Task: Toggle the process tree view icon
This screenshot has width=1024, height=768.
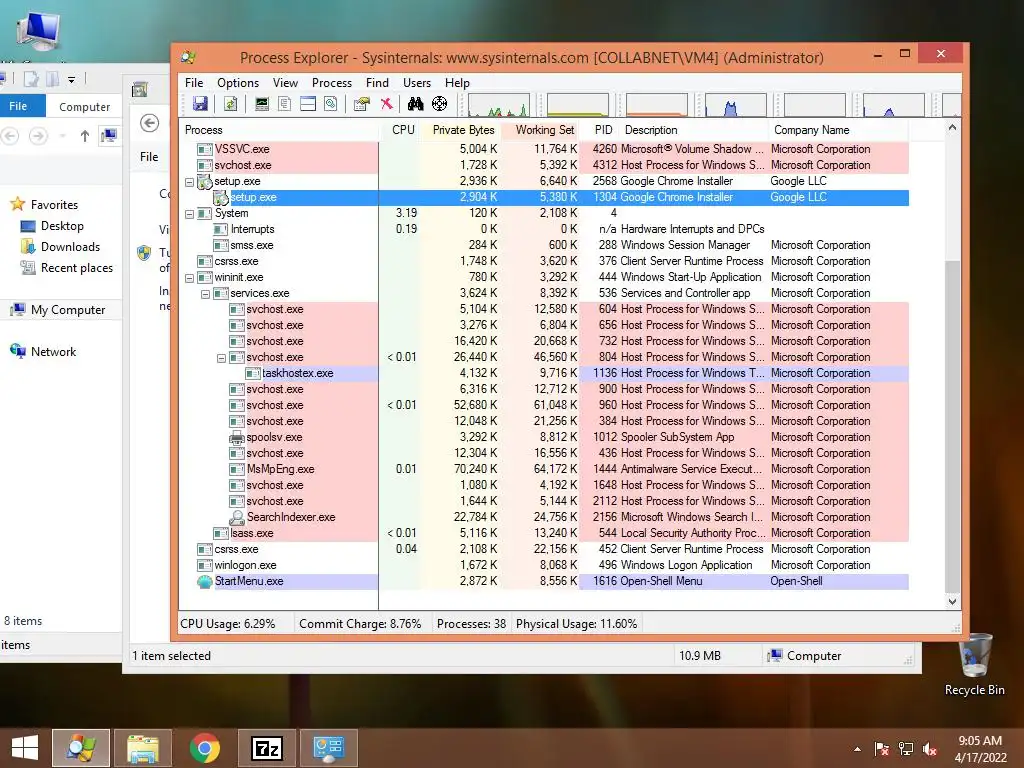Action: click(x=285, y=104)
